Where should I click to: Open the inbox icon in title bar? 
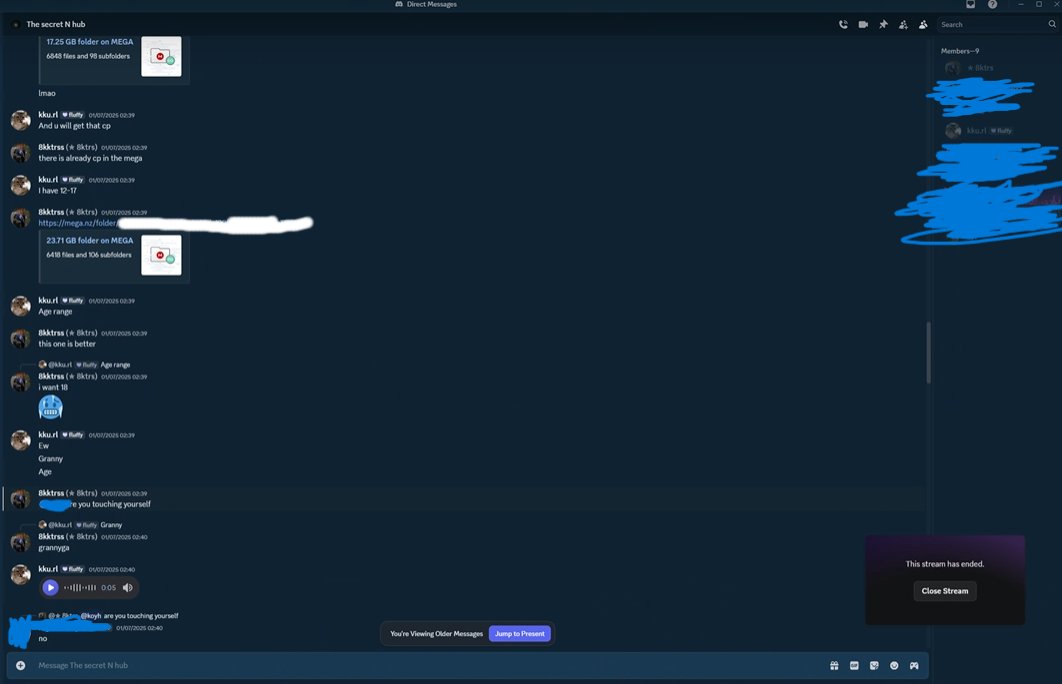pyautogui.click(x=971, y=5)
